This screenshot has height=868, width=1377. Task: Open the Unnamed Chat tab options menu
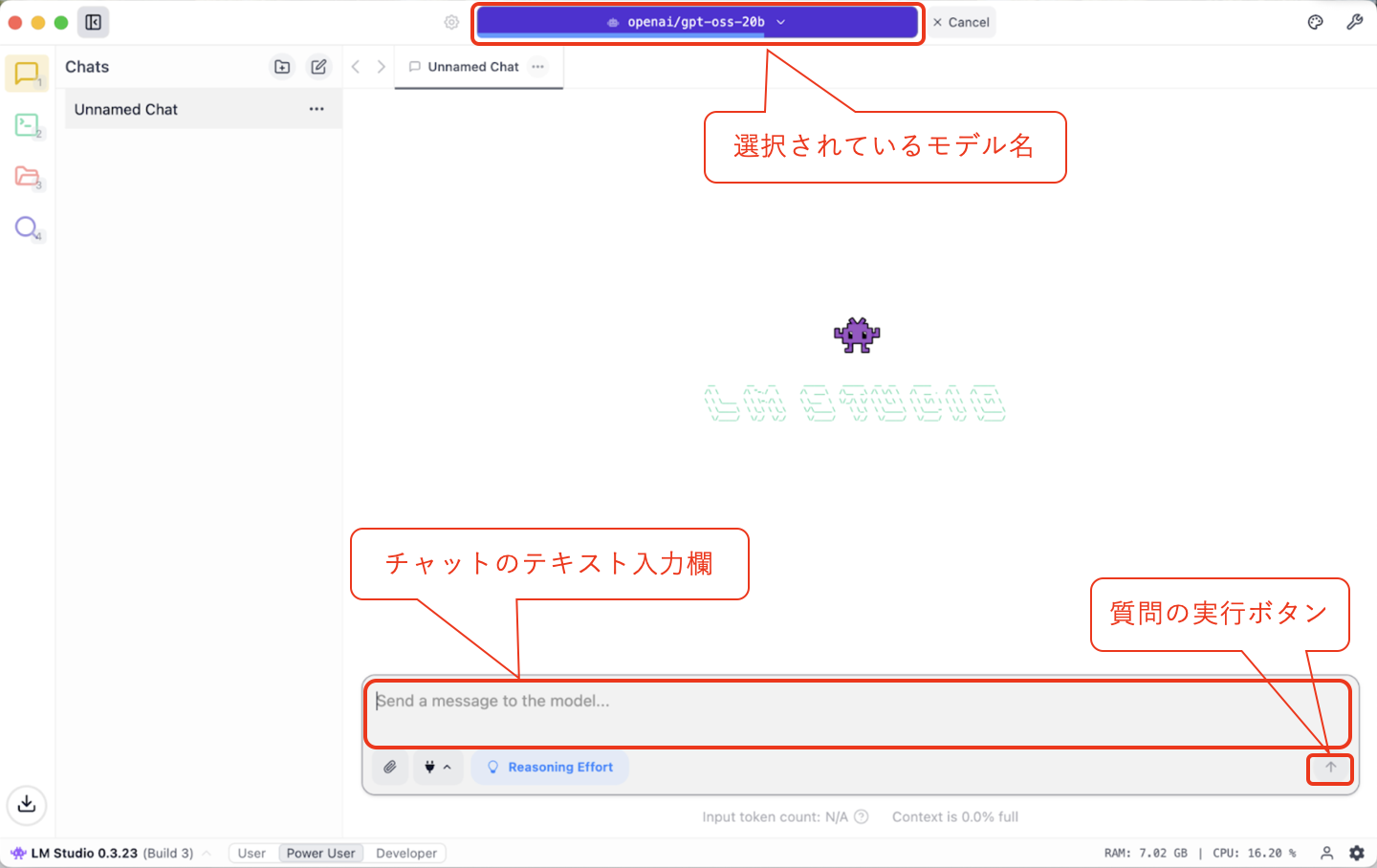point(538,67)
